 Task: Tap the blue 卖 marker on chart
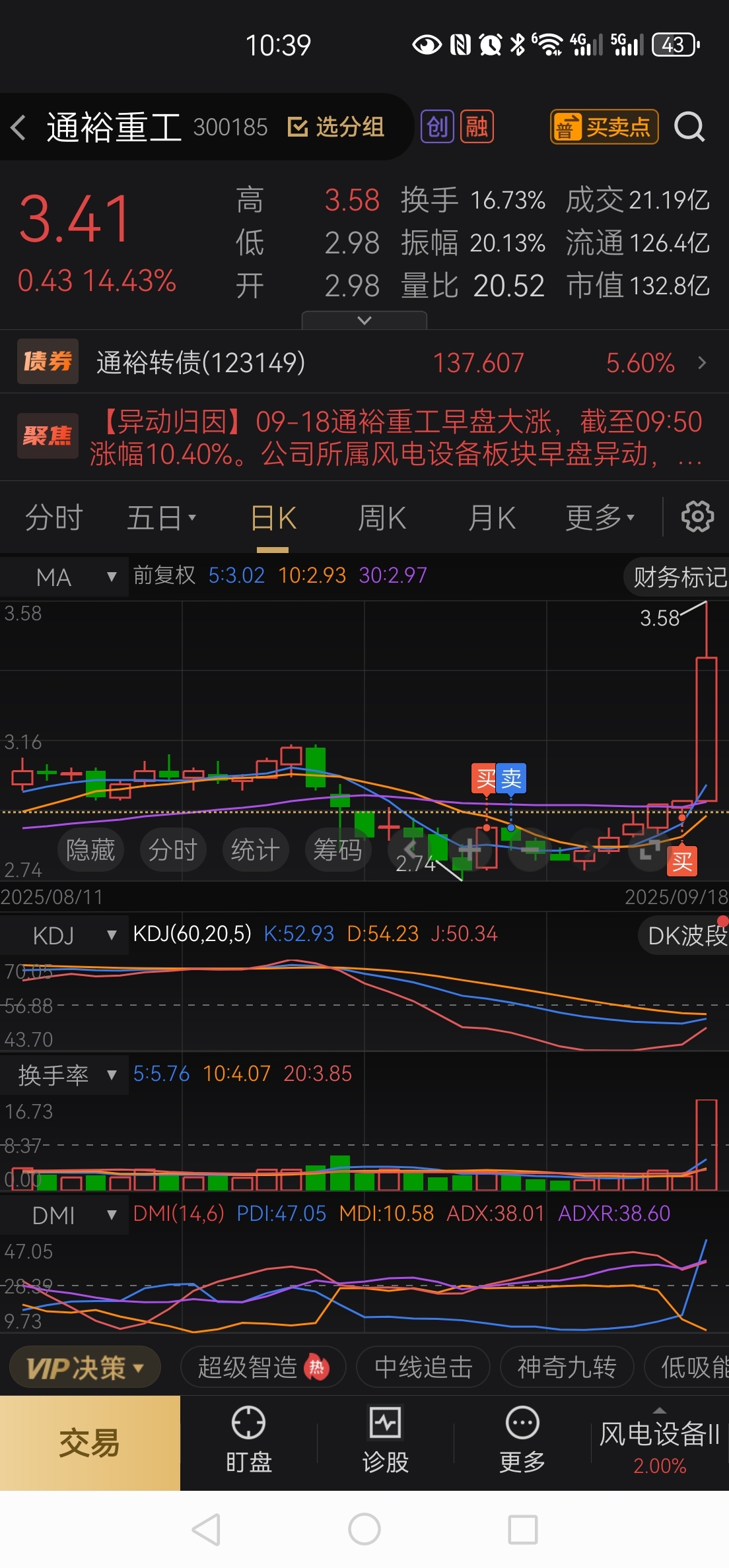(512, 779)
